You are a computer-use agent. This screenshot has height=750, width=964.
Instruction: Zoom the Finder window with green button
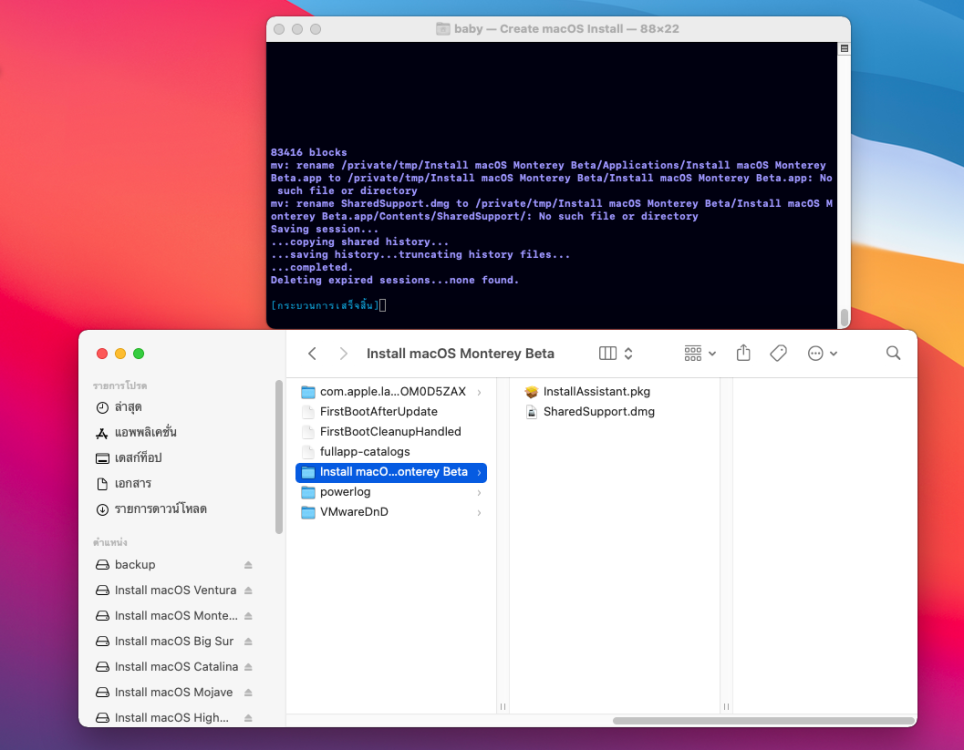click(139, 353)
